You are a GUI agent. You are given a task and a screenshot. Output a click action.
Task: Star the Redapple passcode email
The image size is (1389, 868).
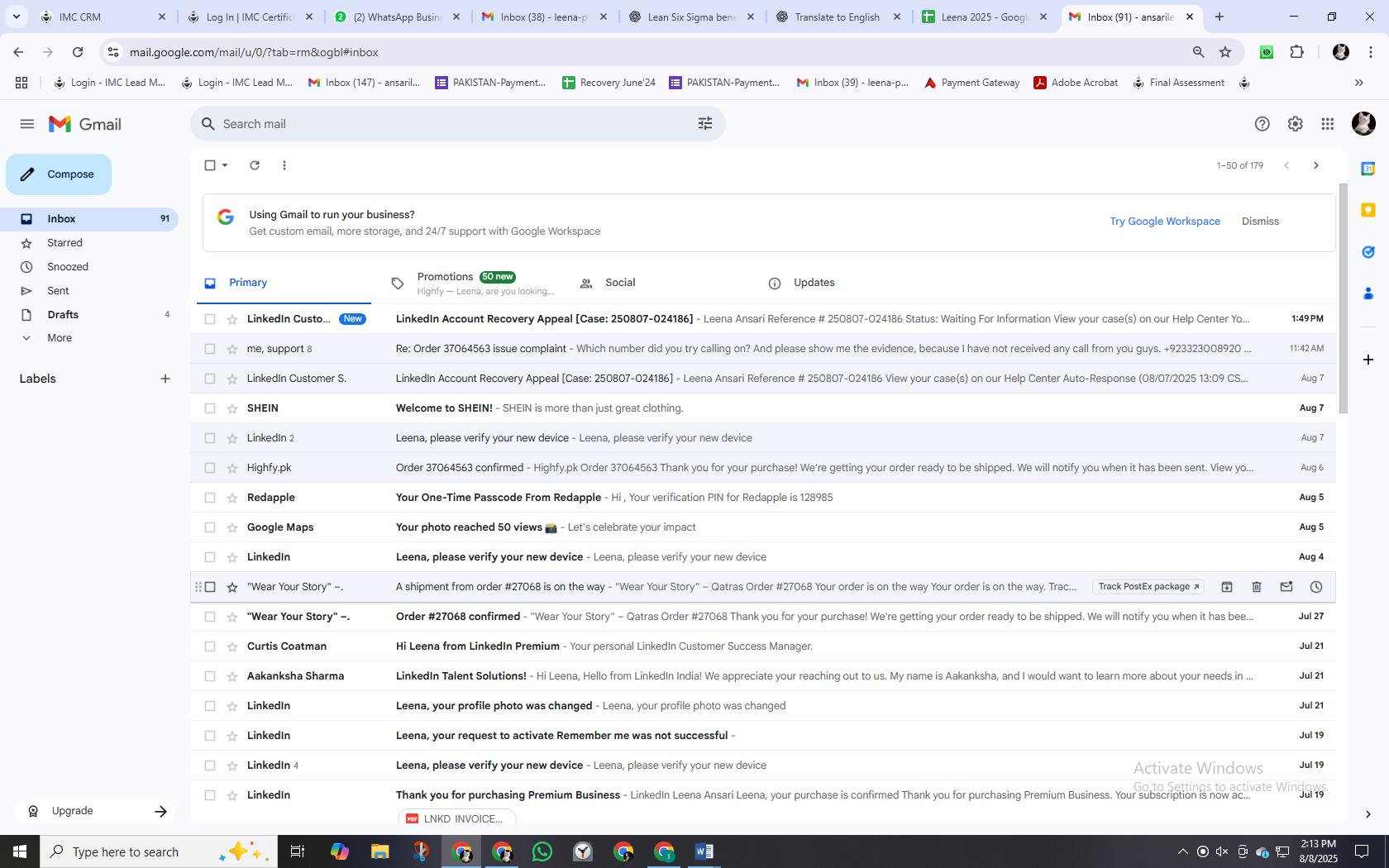pyautogui.click(x=232, y=498)
